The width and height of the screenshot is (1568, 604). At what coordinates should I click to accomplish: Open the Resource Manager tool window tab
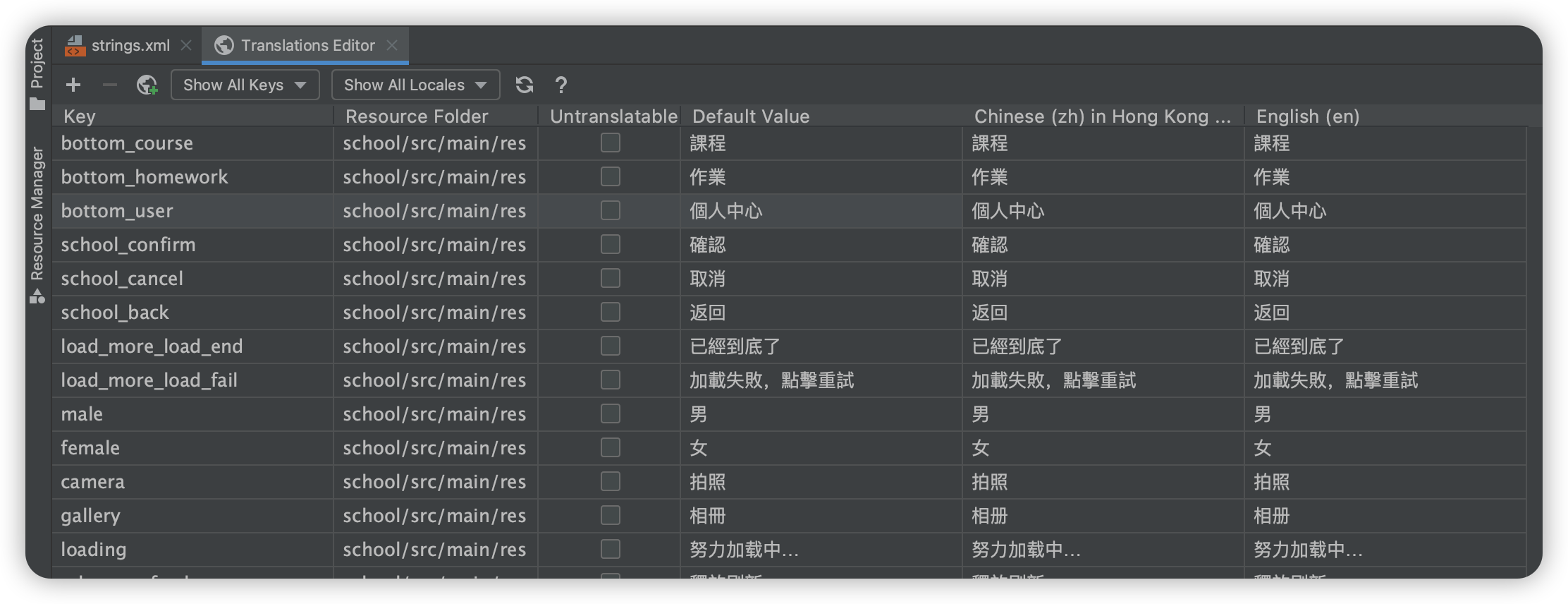coord(37,225)
